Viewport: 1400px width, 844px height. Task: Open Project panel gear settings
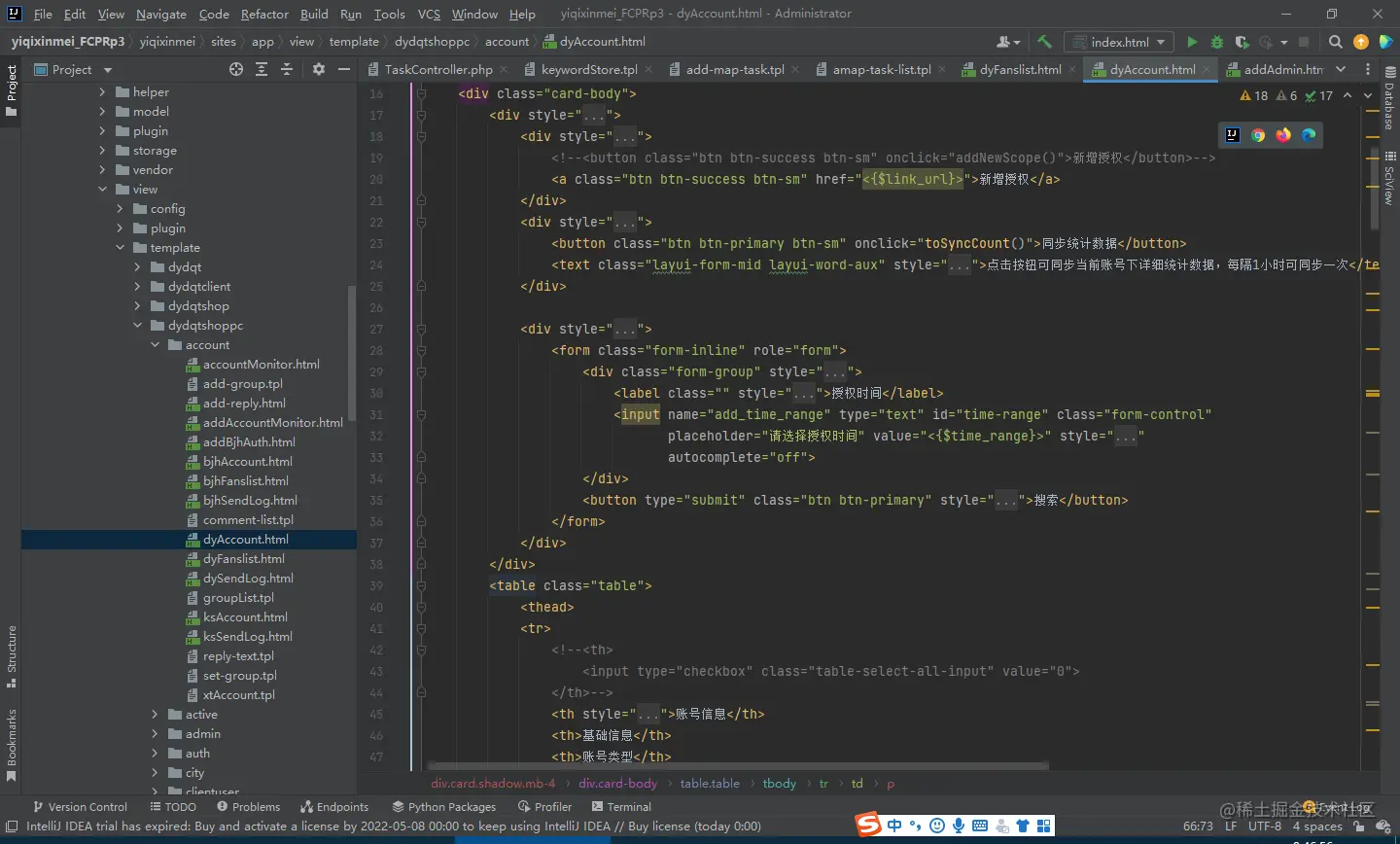[319, 69]
